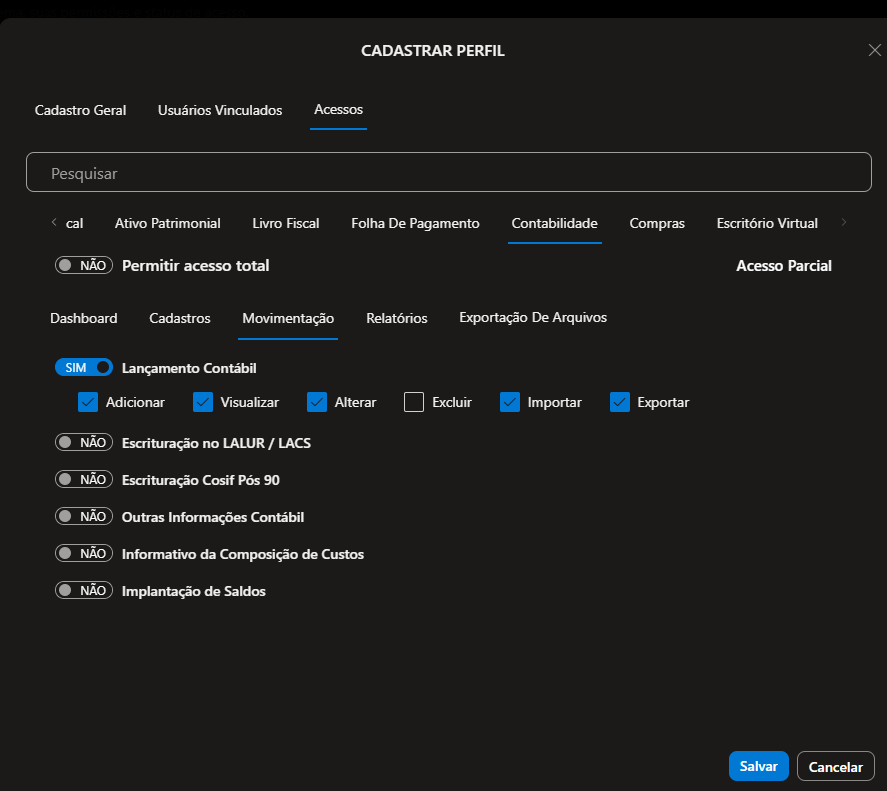The height and width of the screenshot is (791, 887).
Task: Select the Escritório Virtual module tab
Action: pyautogui.click(x=767, y=224)
